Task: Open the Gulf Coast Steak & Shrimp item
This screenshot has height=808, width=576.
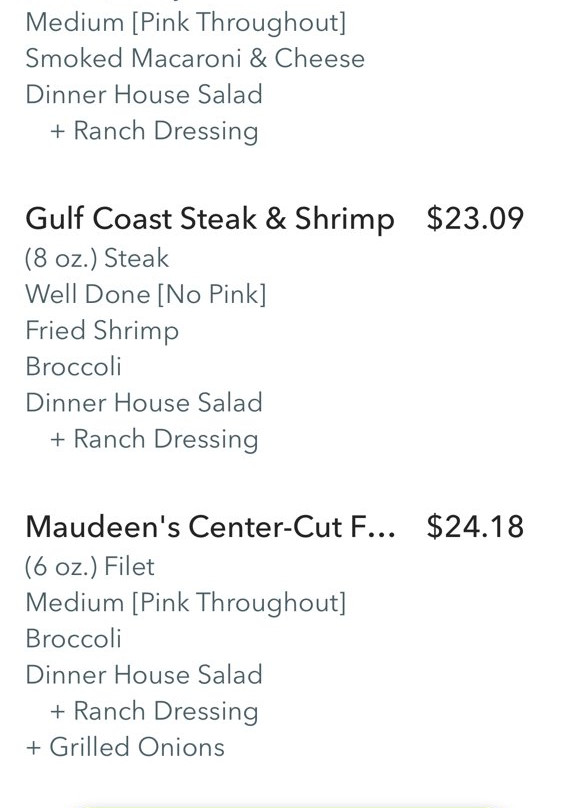Action: coord(210,218)
